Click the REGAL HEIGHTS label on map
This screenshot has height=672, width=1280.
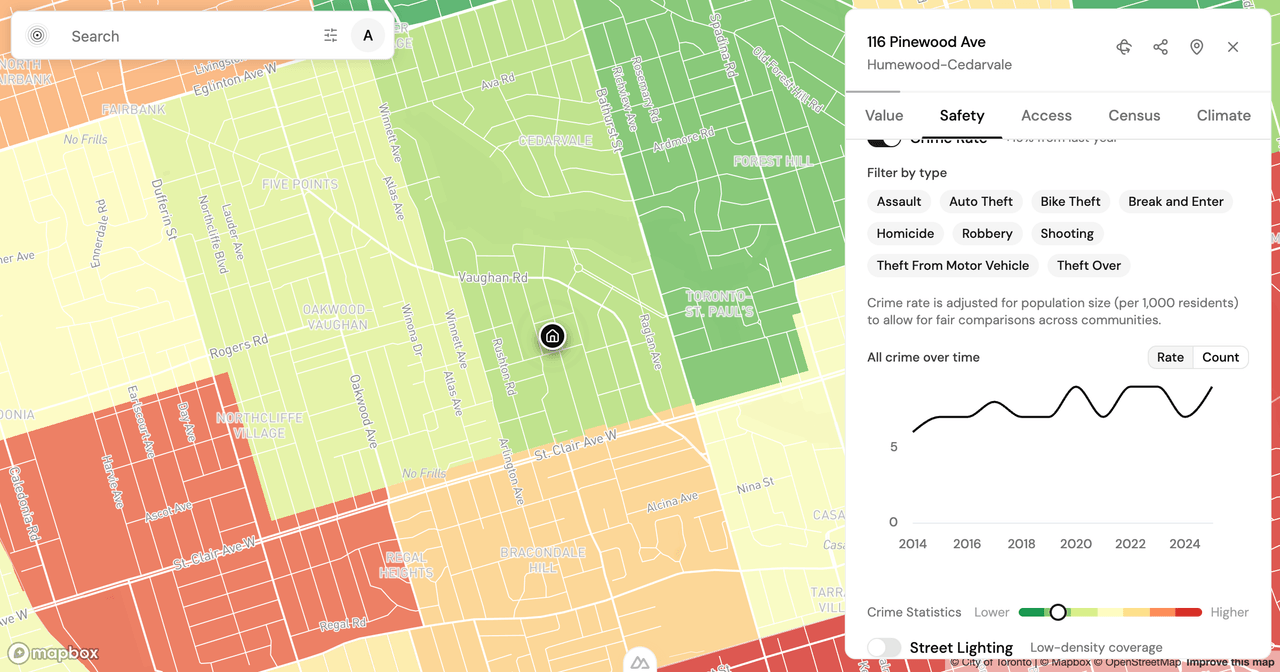(406, 565)
